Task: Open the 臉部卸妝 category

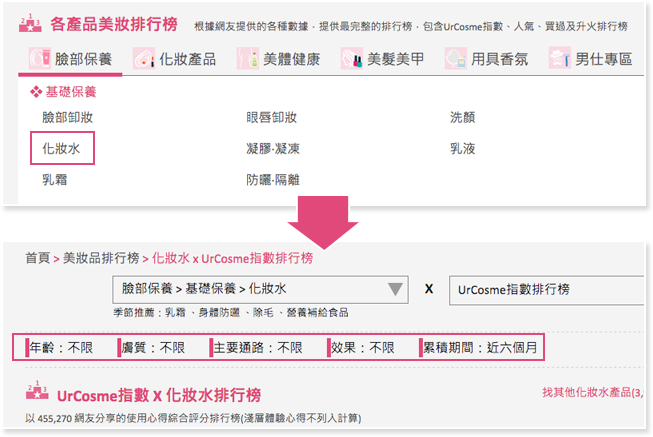Action: [x=67, y=117]
